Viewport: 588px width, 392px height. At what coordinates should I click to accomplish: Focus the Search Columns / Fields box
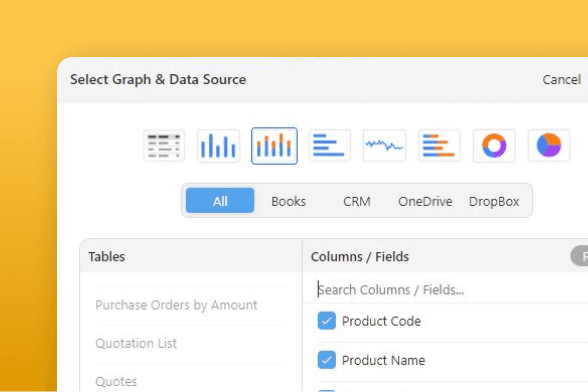click(446, 290)
